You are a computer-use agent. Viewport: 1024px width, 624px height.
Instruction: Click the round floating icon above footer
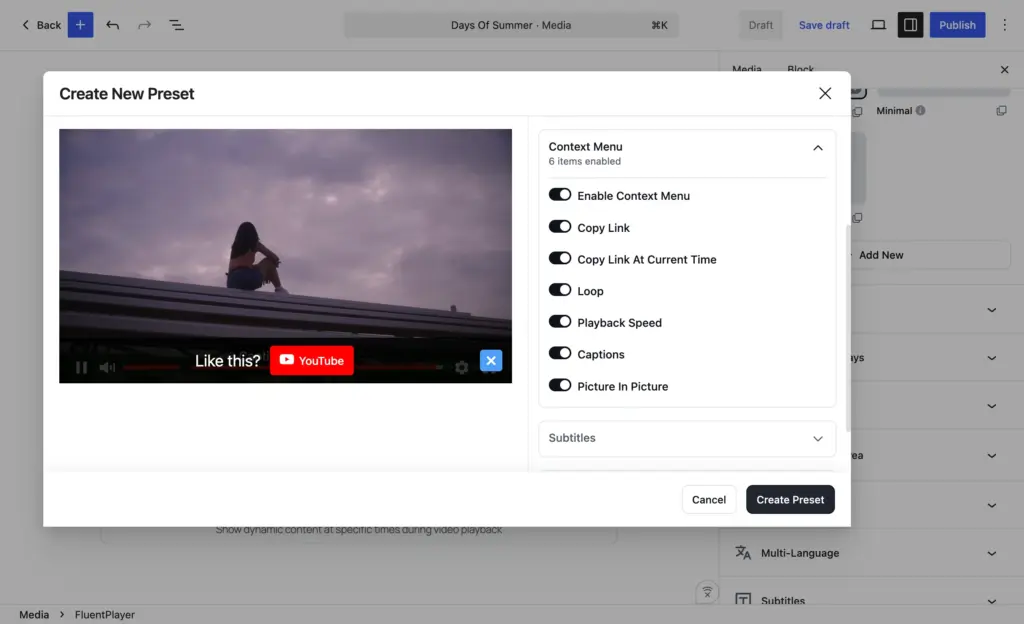point(707,593)
